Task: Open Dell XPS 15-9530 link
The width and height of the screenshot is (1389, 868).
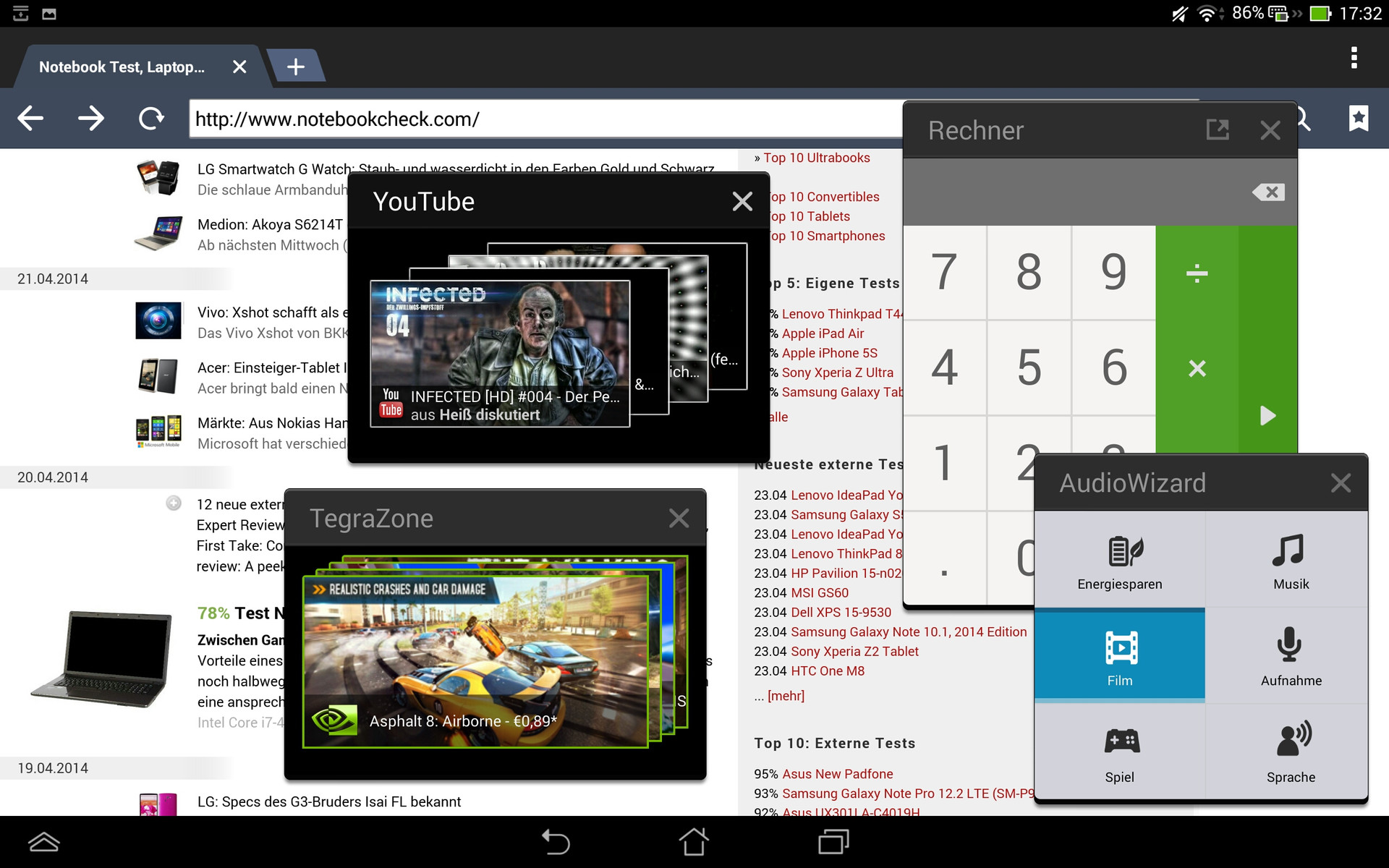Action: [841, 612]
